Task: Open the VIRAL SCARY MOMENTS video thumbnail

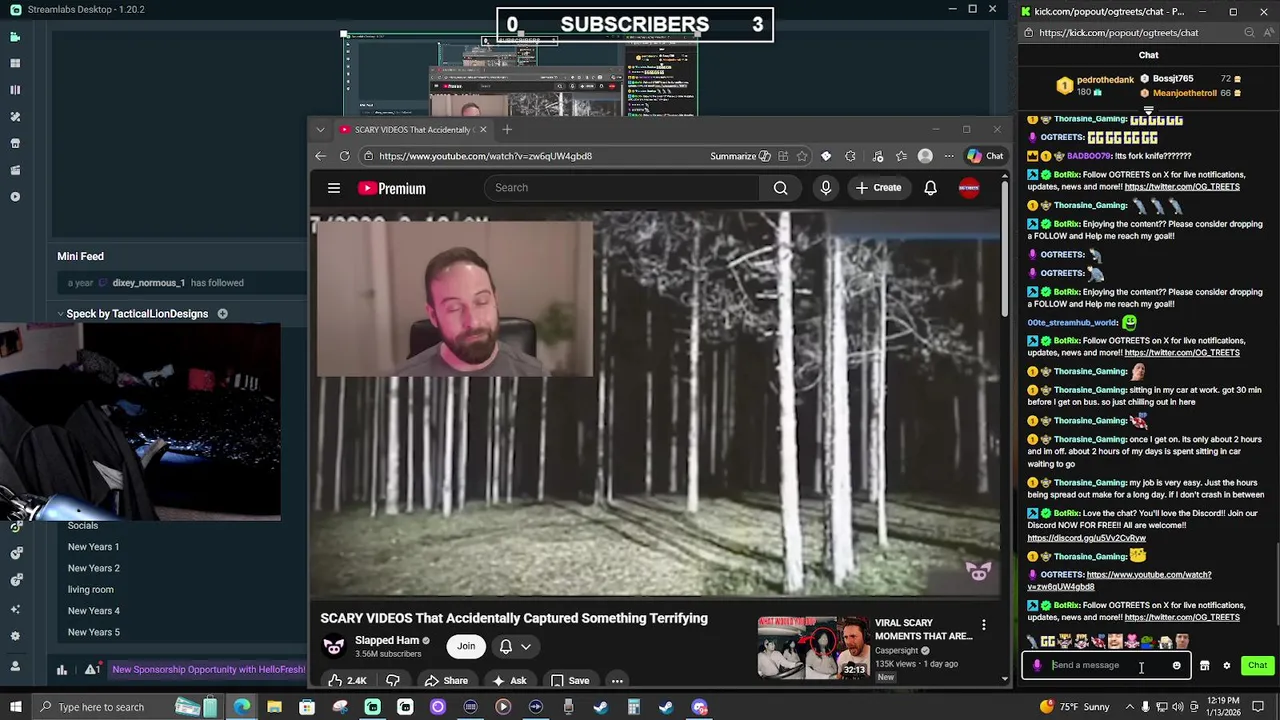Action: coord(813,647)
